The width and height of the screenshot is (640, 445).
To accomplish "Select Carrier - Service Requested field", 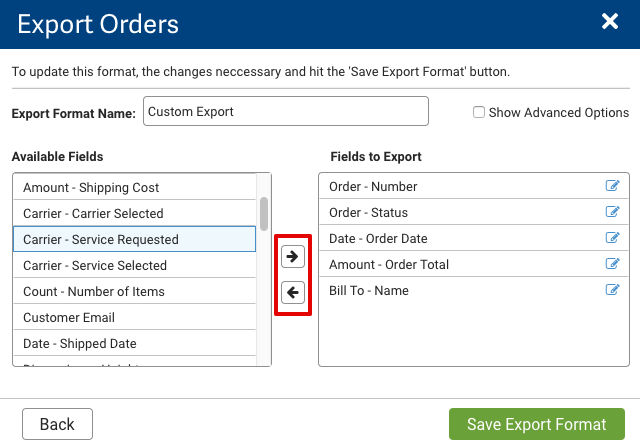I will point(134,239).
